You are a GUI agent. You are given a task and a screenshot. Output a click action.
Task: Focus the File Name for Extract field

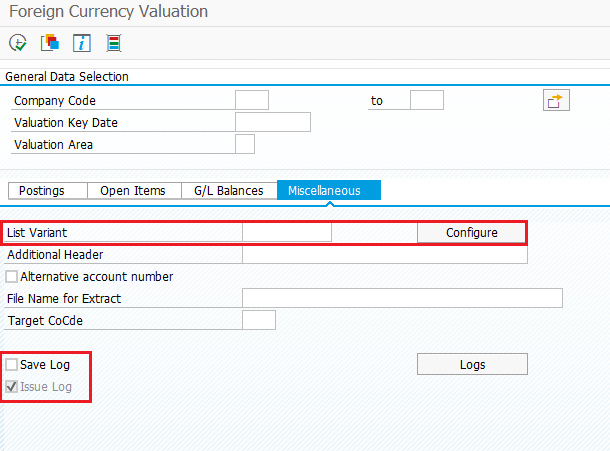(402, 298)
